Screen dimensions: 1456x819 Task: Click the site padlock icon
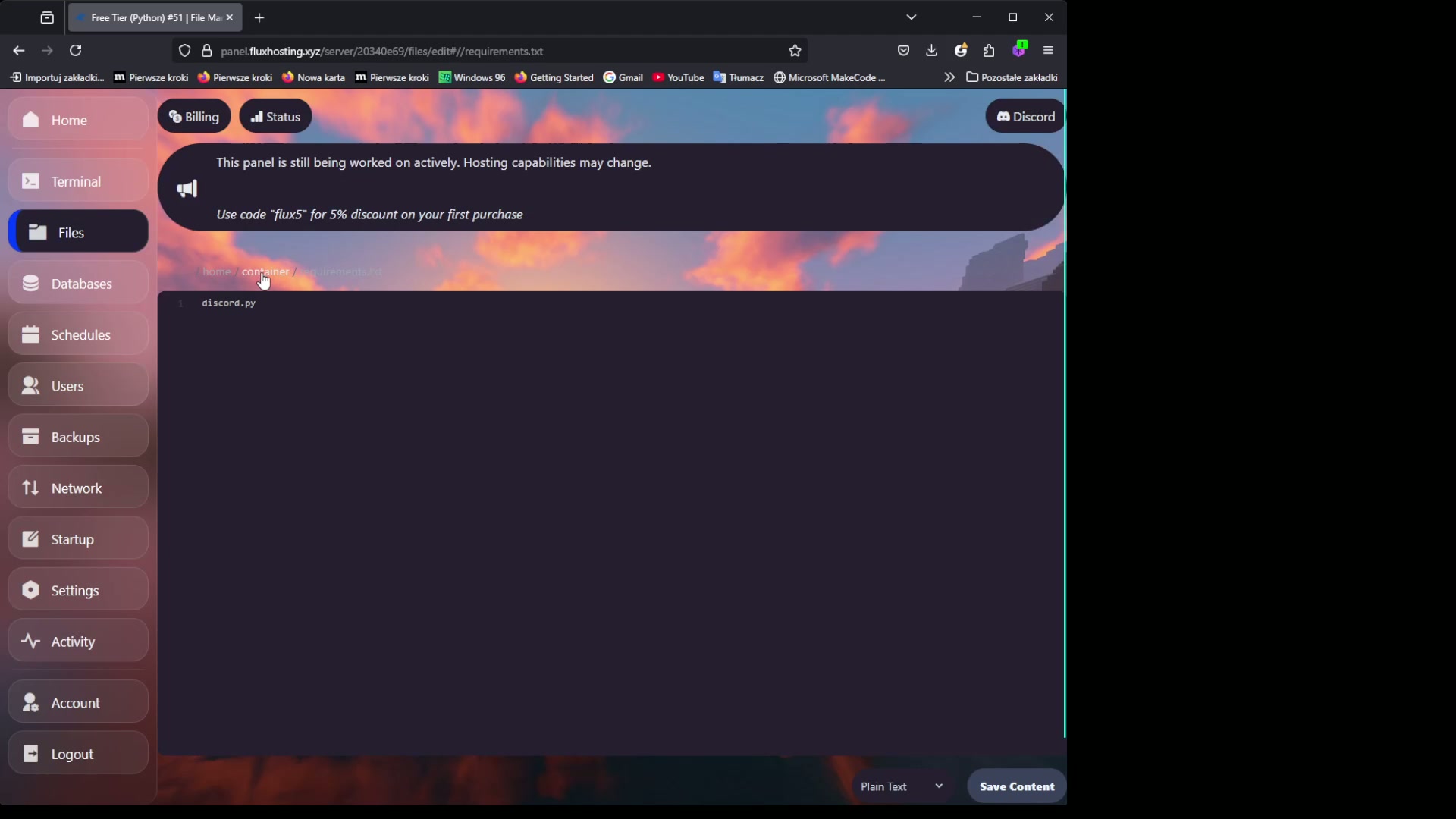click(x=206, y=51)
